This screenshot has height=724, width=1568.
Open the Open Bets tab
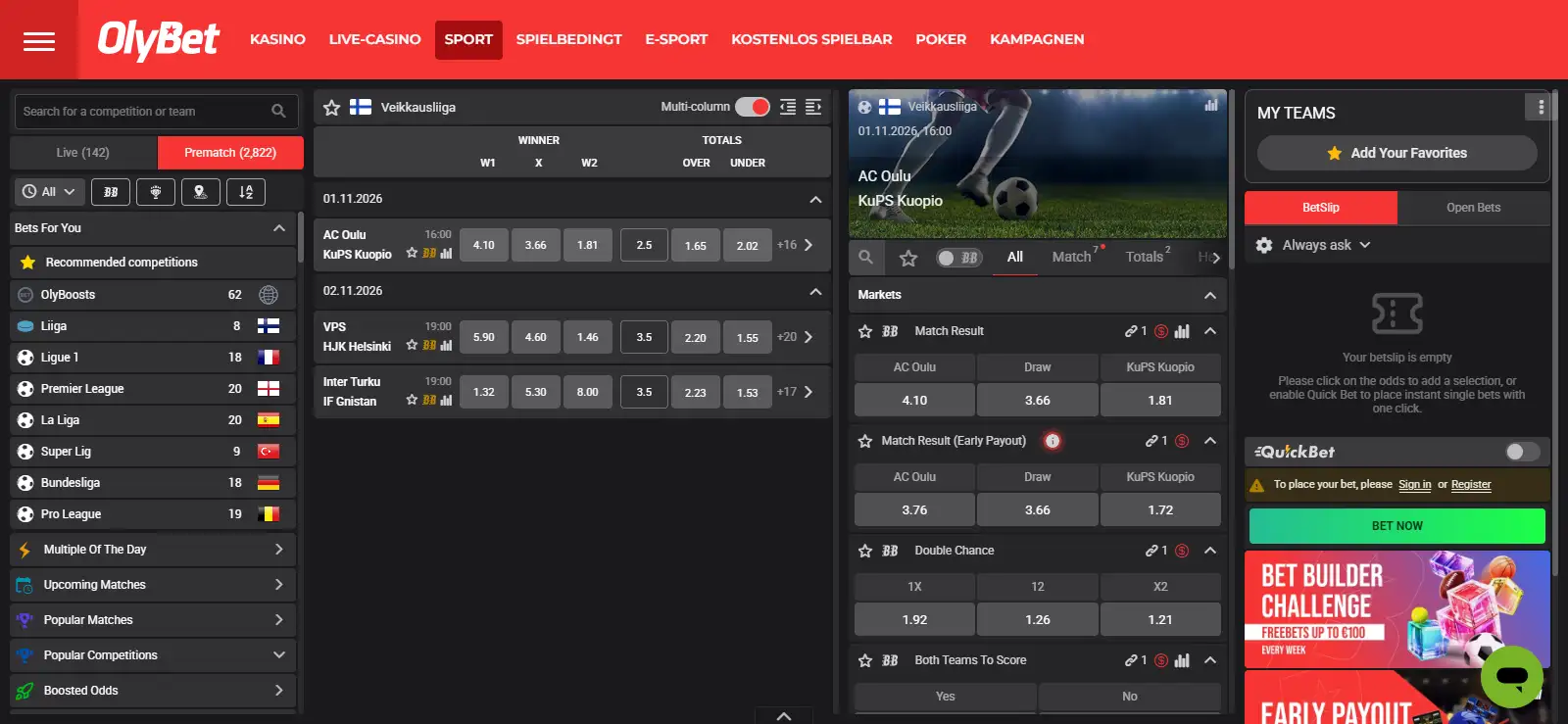tap(1473, 208)
